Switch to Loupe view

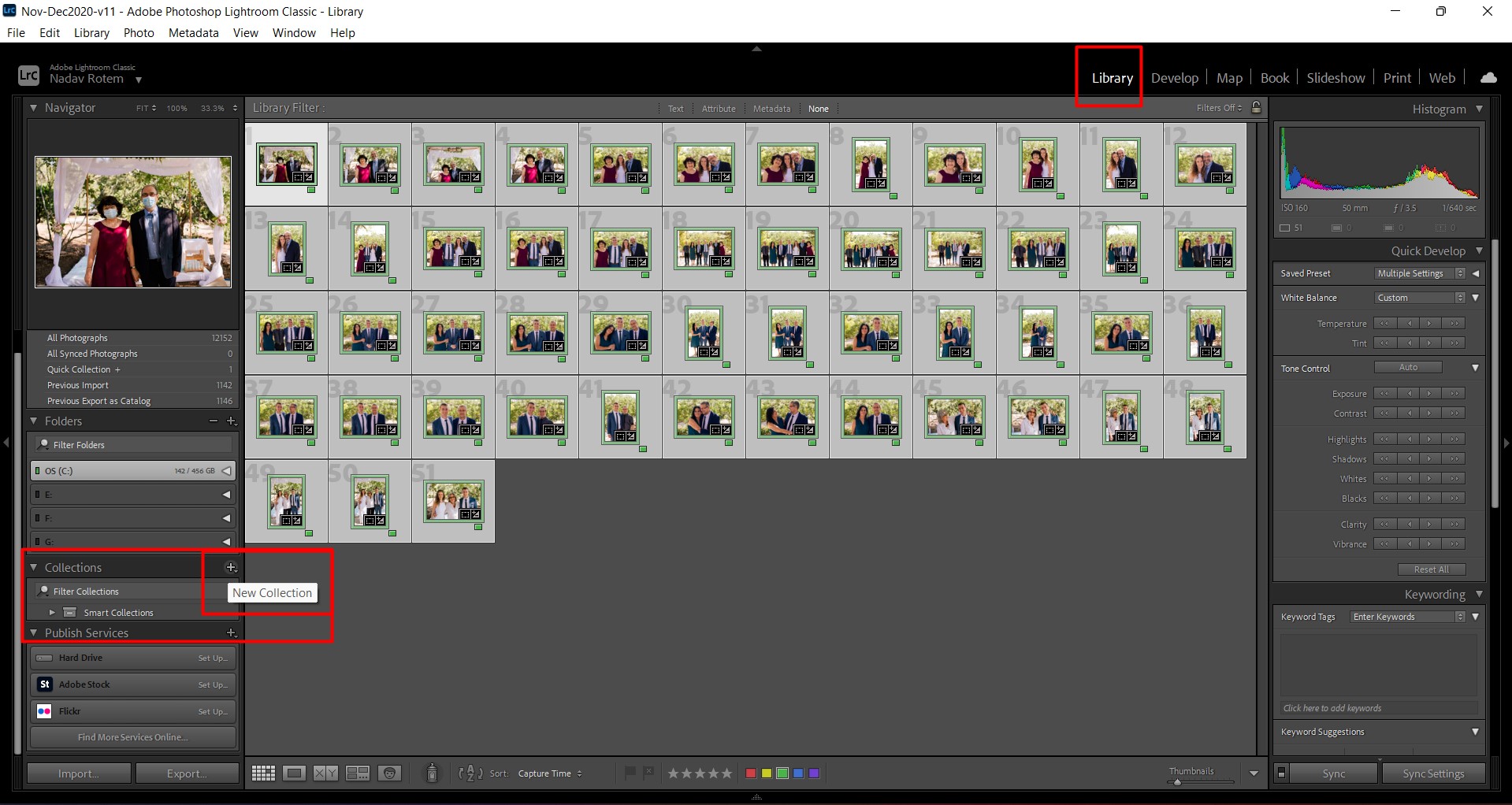click(295, 773)
